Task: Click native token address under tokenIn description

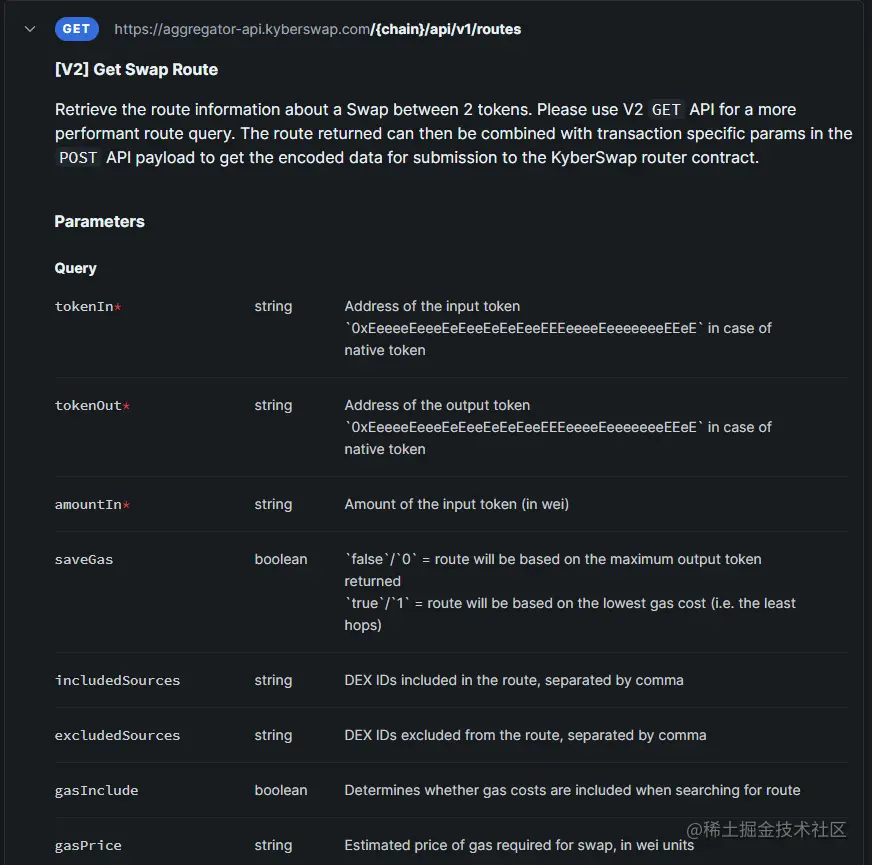Action: coord(524,328)
